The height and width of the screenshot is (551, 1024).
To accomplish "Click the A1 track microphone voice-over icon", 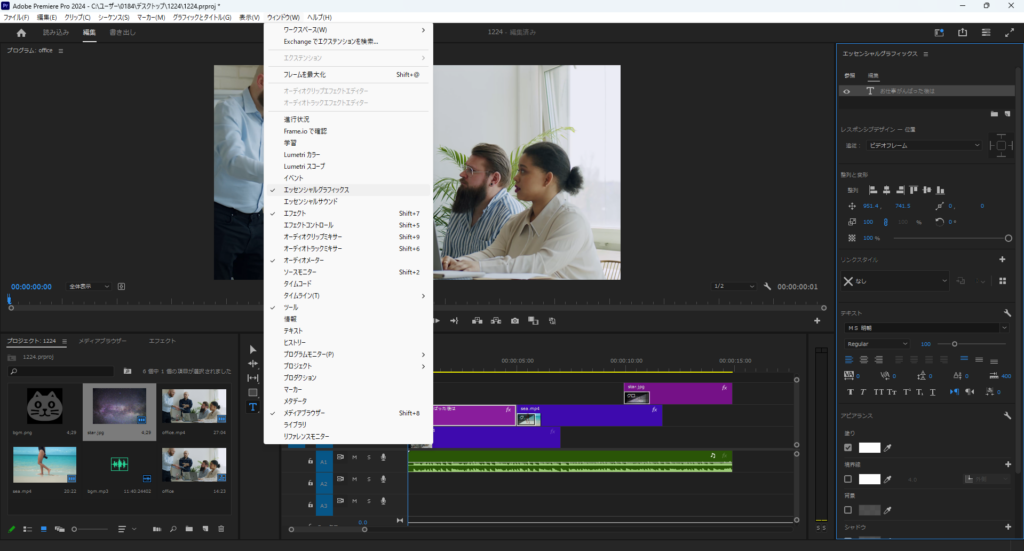I will 383,458.
